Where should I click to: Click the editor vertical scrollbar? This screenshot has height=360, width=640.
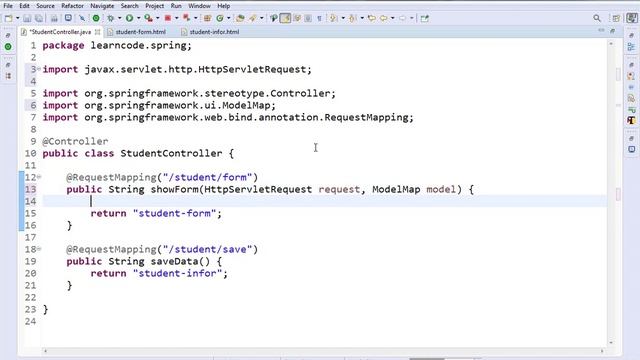611,193
